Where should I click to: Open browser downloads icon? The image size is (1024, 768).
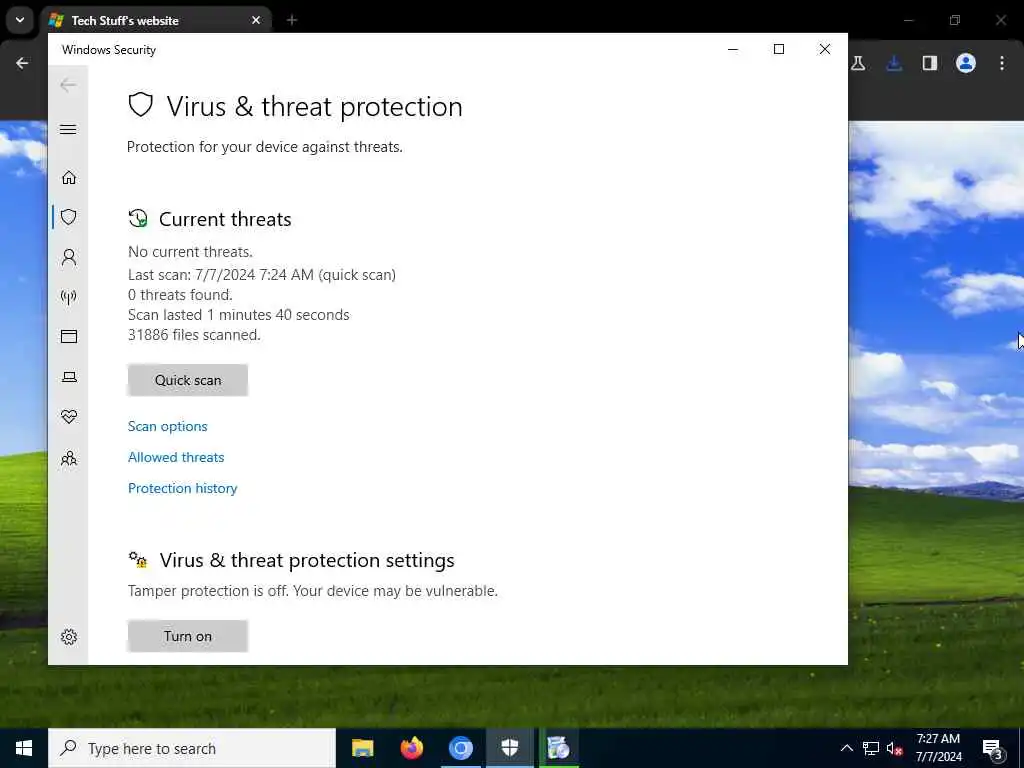point(894,63)
